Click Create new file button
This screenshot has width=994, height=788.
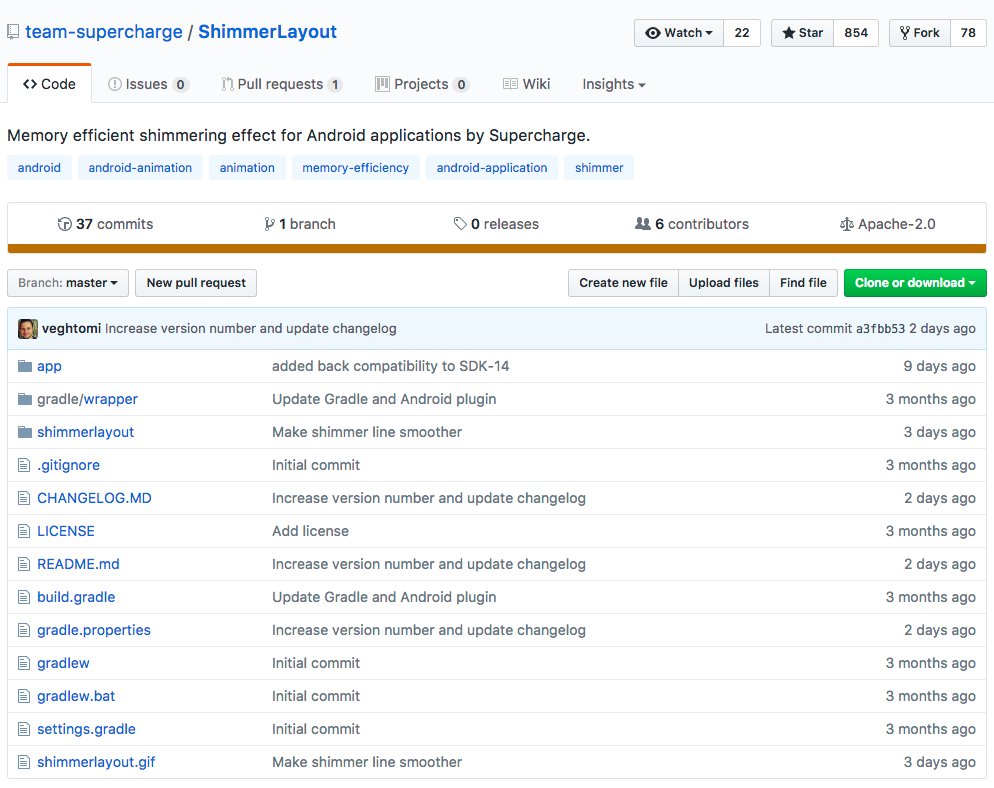623,283
